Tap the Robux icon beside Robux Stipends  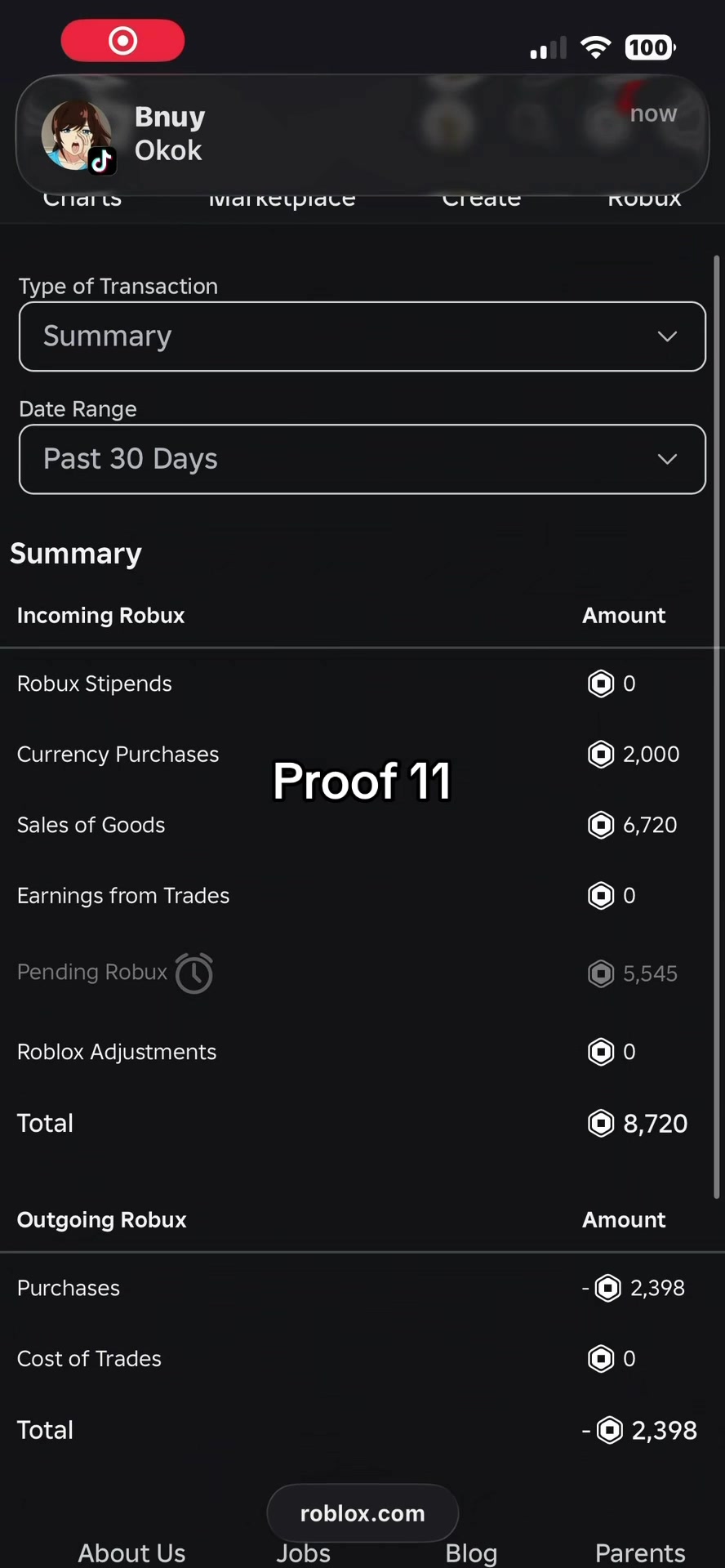point(601,683)
